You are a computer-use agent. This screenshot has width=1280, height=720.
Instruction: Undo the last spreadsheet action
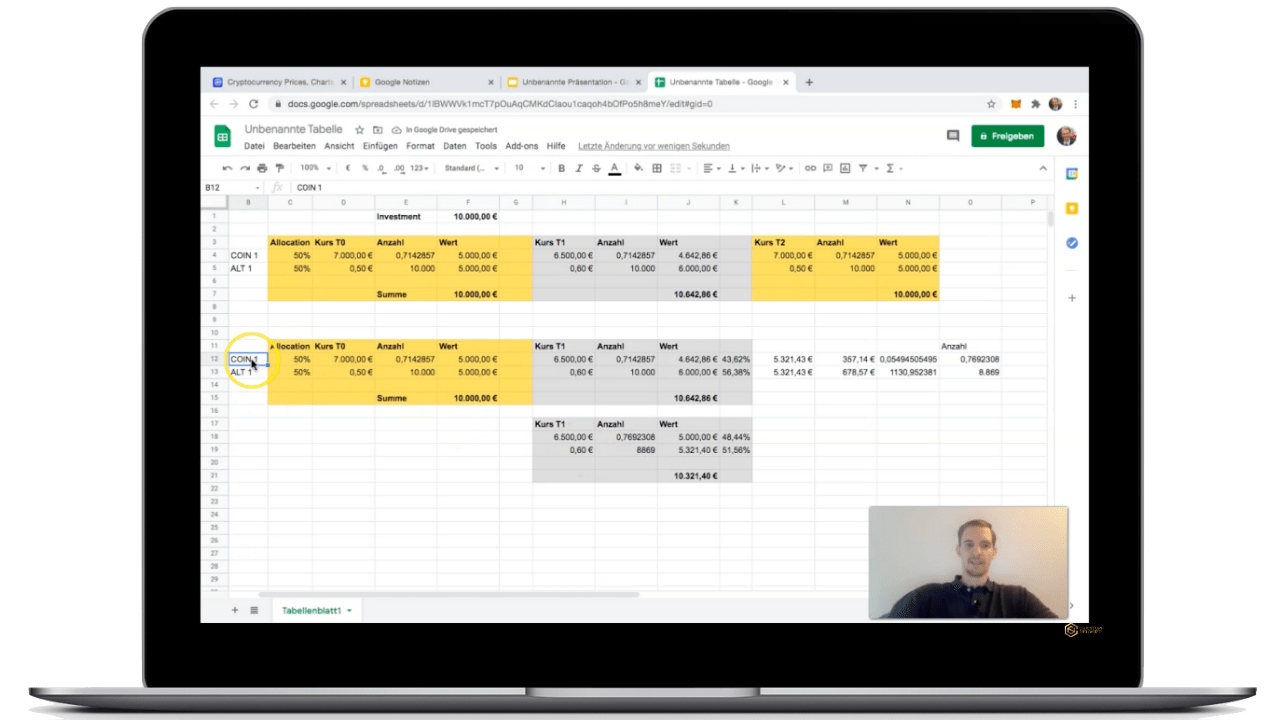pyautogui.click(x=228, y=168)
